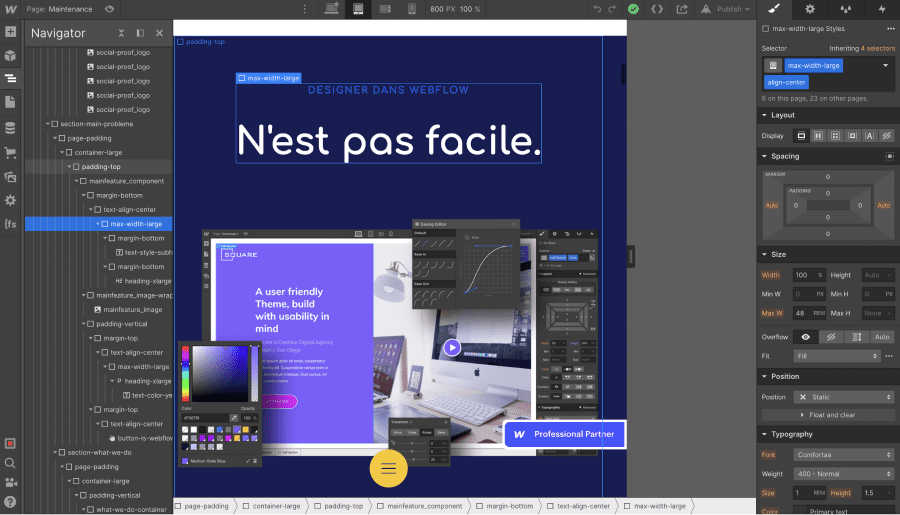Collapse the Layout section
This screenshot has width=900, height=515.
click(x=765, y=115)
